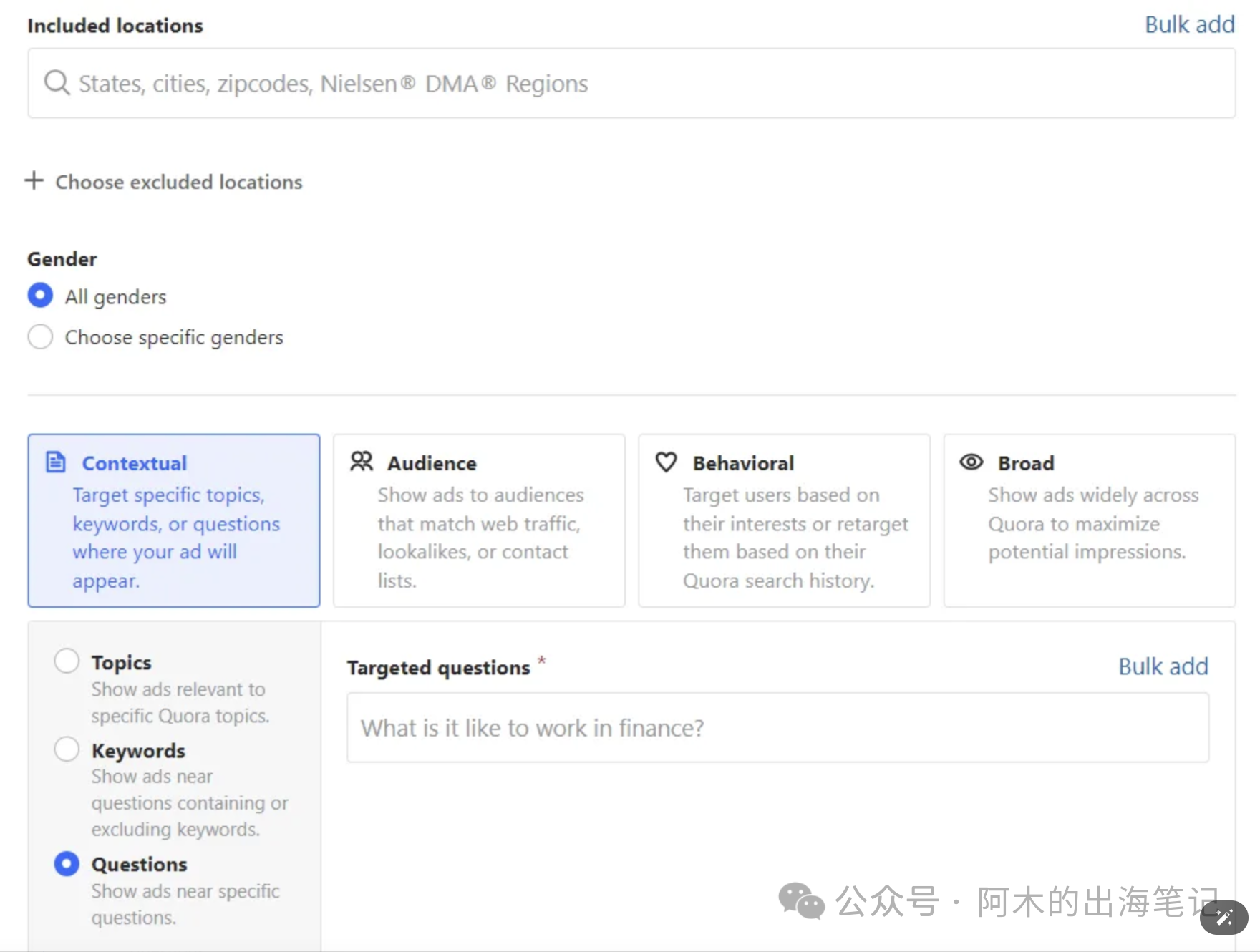This screenshot has width=1260, height=952.
Task: Select the Keywords radio option
Action: [67, 749]
